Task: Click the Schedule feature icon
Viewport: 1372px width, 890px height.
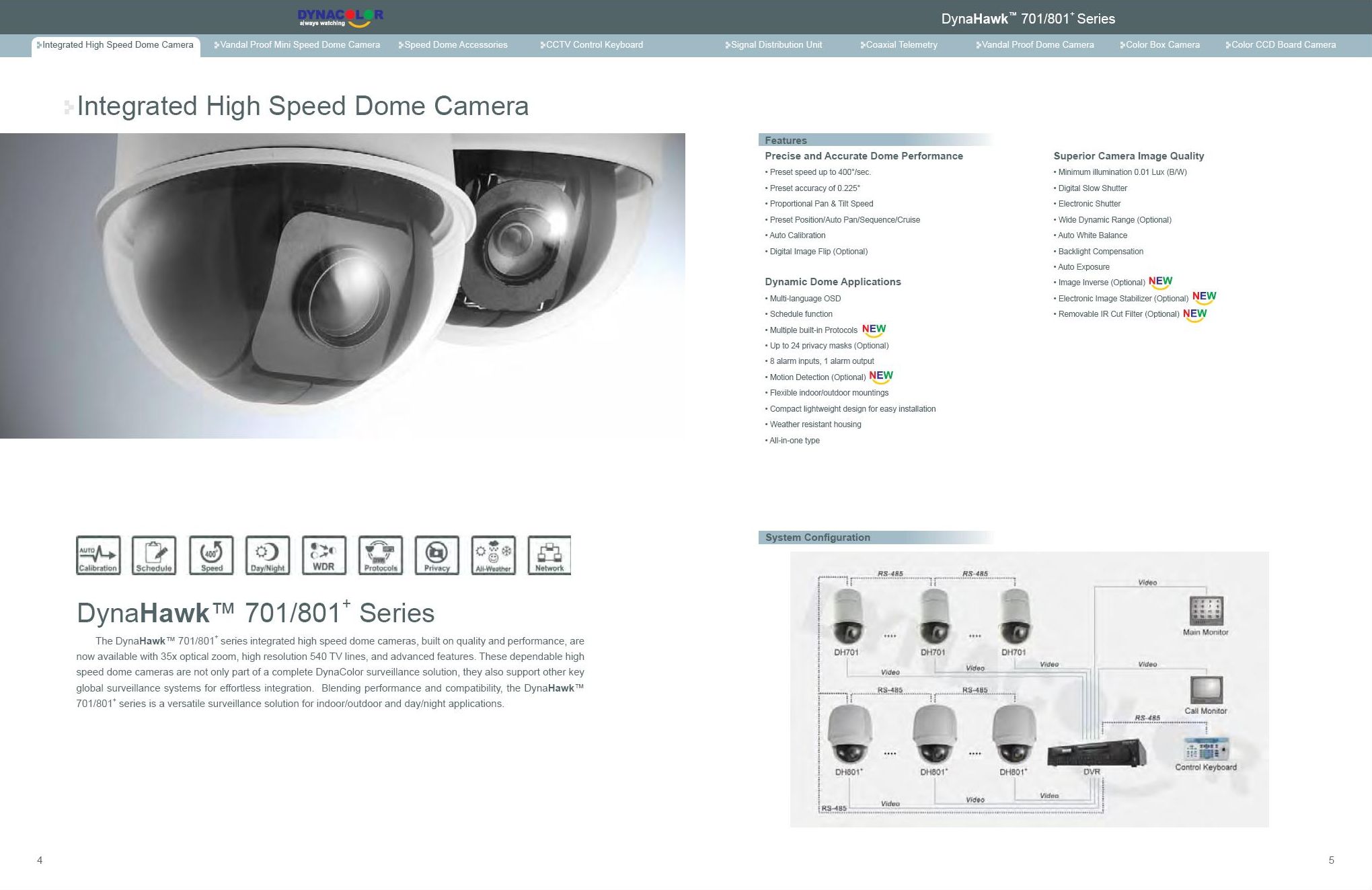Action: (x=154, y=555)
